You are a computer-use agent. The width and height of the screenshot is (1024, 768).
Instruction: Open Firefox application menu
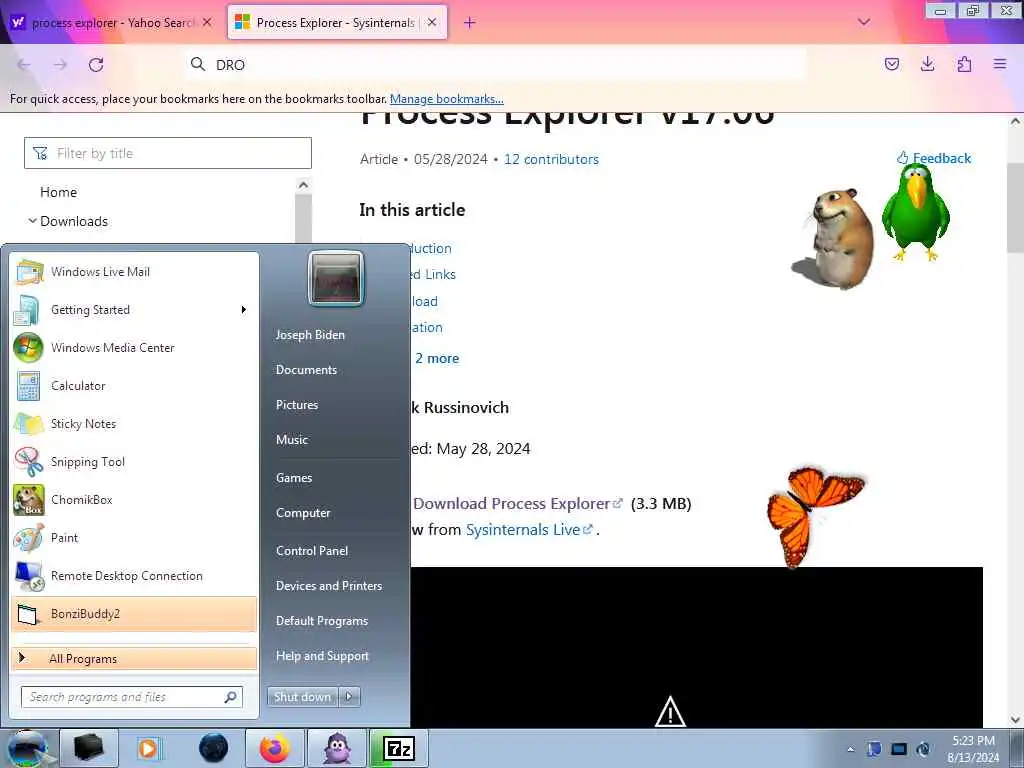pos(1000,64)
